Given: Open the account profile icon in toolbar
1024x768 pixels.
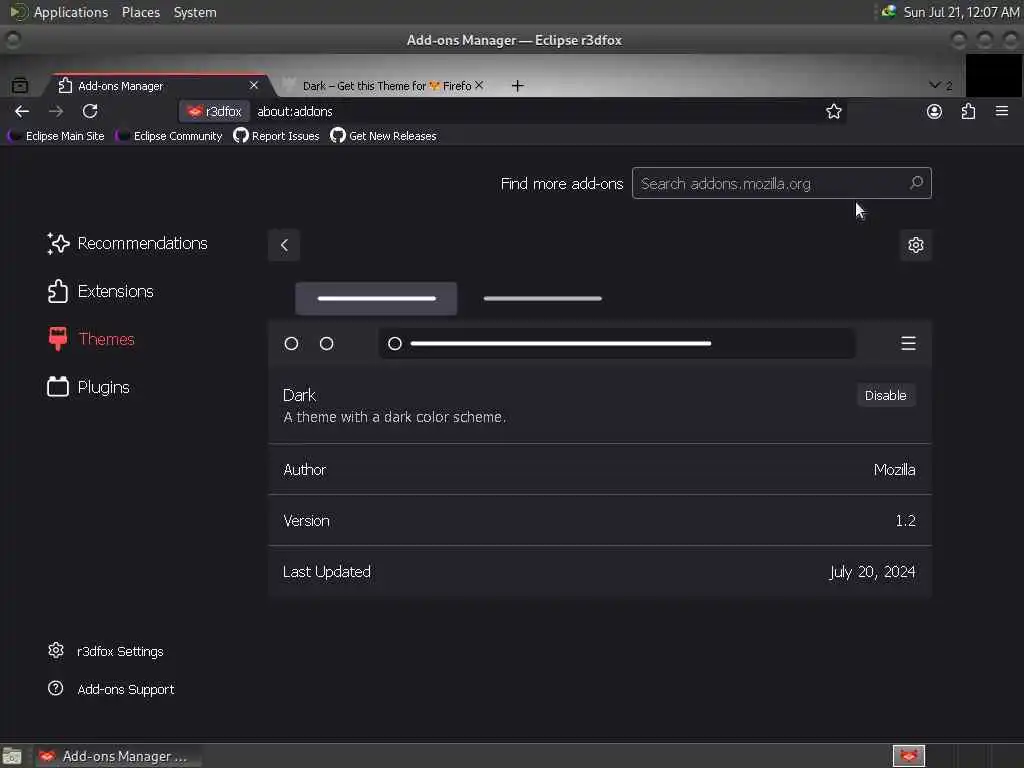Looking at the screenshot, I should [x=935, y=112].
